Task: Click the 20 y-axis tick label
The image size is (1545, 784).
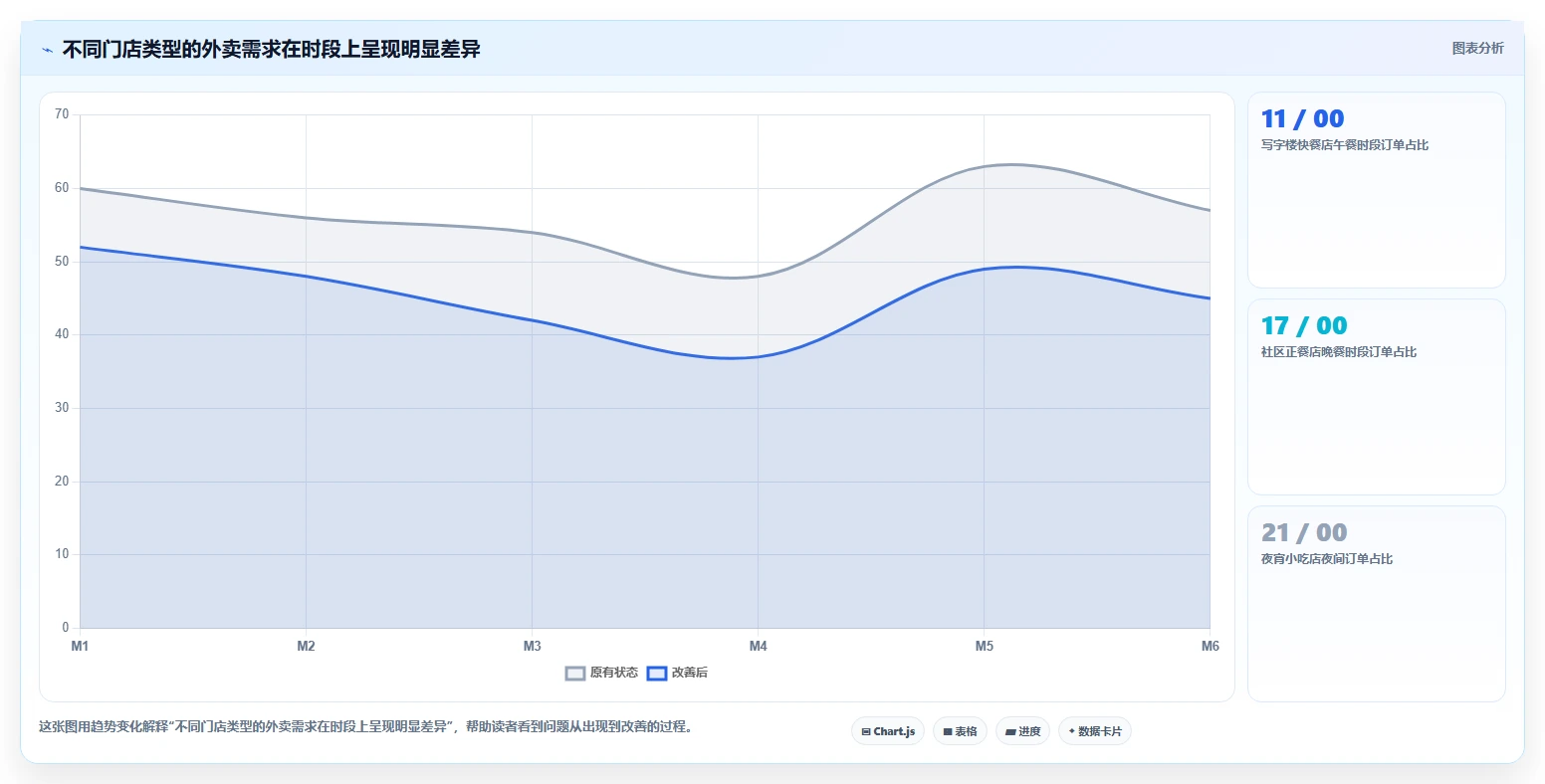Action: coord(62,482)
